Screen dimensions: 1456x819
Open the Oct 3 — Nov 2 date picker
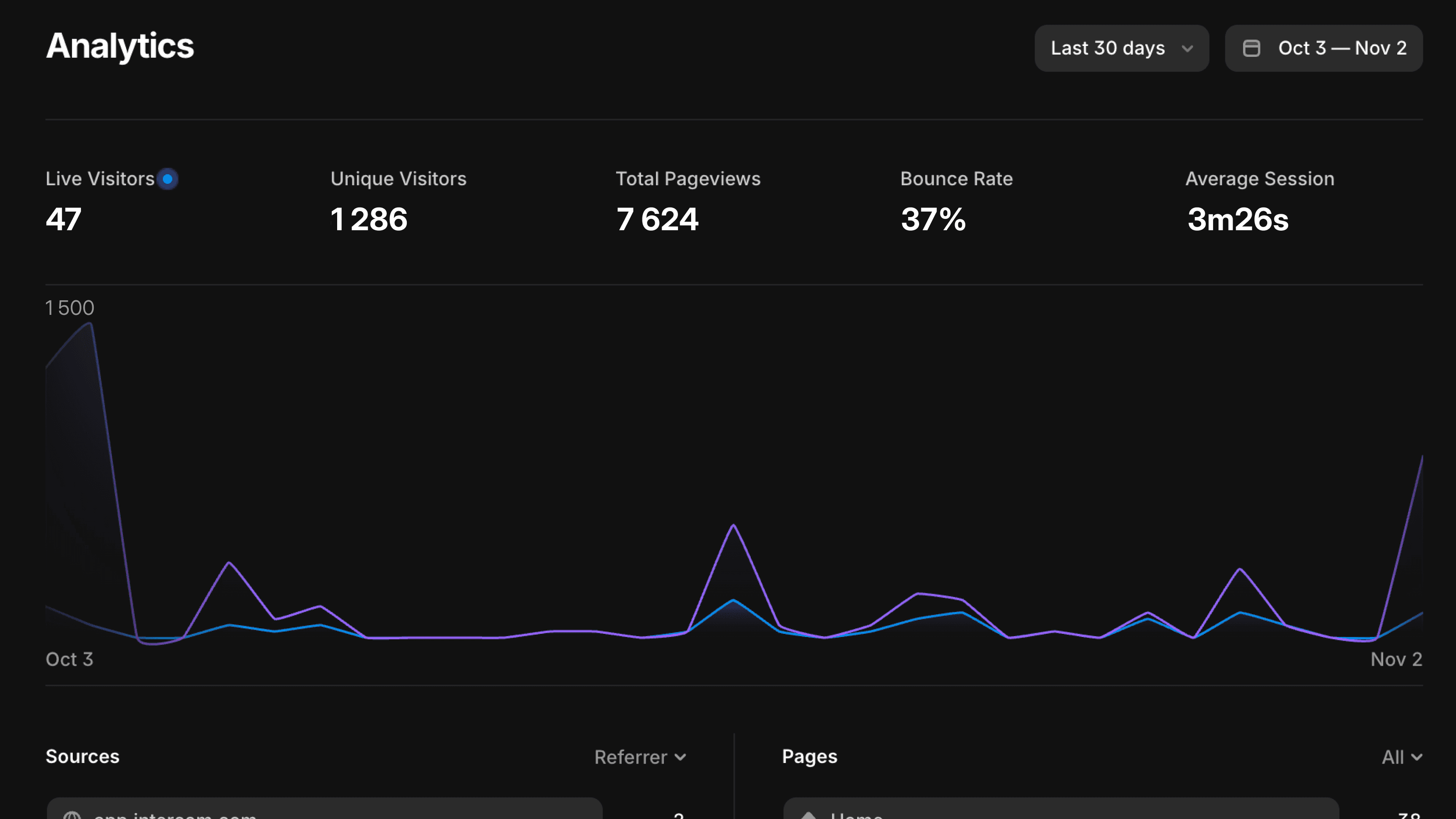[1323, 48]
